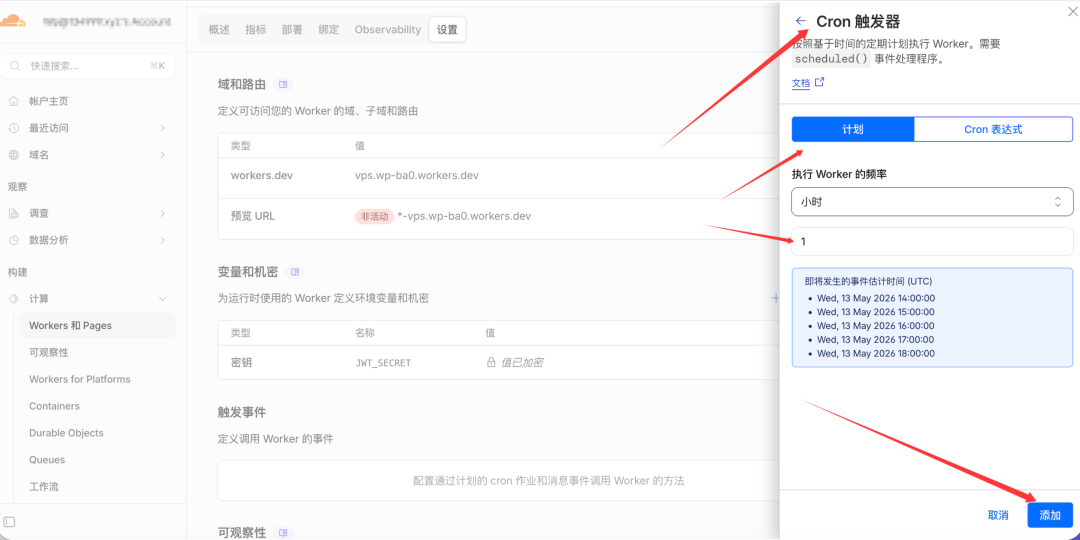The image size is (1080, 540).
Task: Switch to the 部署 tab
Action: 292,30
